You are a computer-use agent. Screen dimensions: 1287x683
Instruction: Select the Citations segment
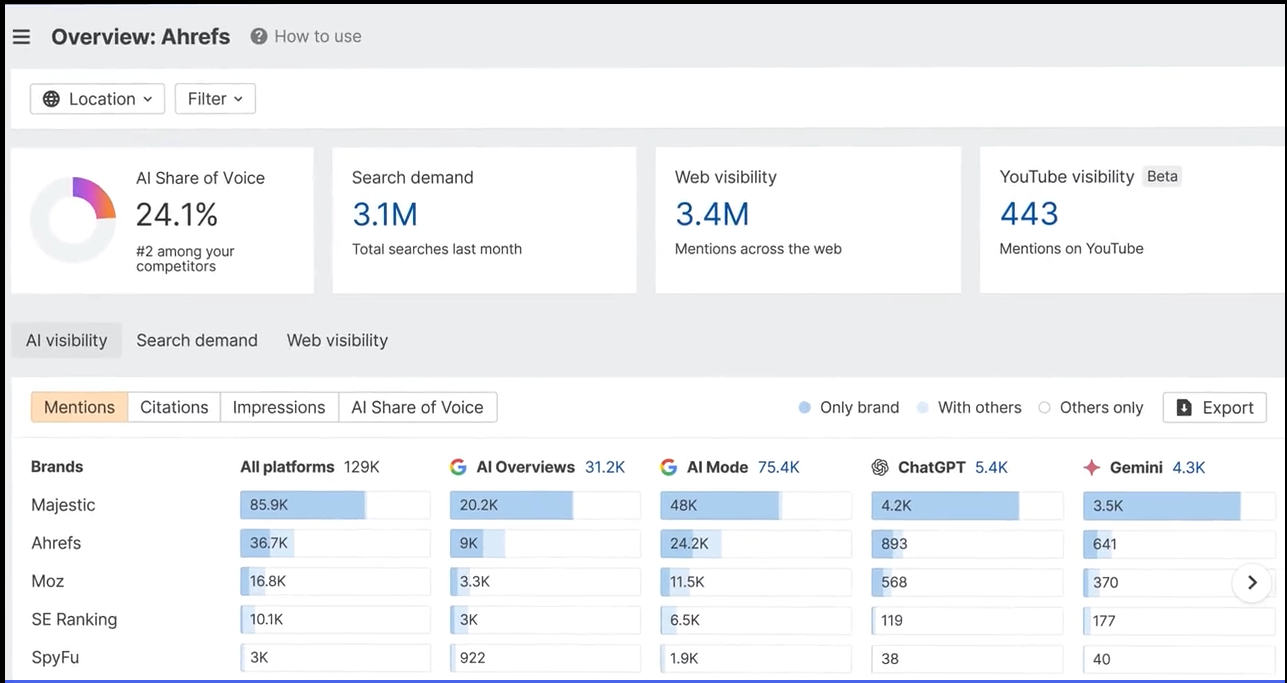click(174, 407)
